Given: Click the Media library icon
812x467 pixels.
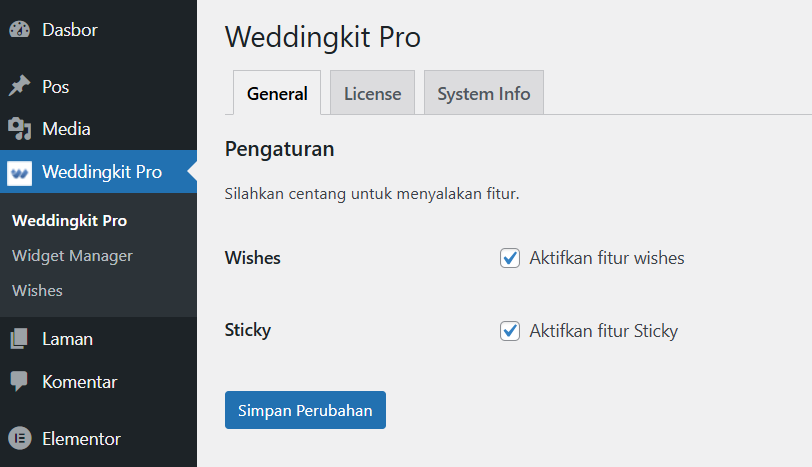Looking at the screenshot, I should (x=20, y=128).
